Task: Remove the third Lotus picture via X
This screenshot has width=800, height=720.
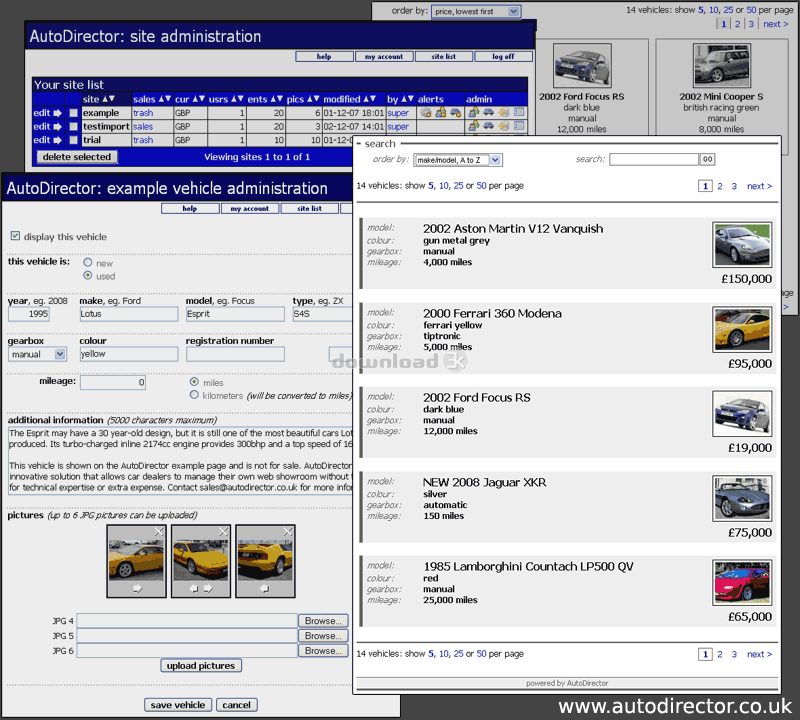Action: (288, 532)
